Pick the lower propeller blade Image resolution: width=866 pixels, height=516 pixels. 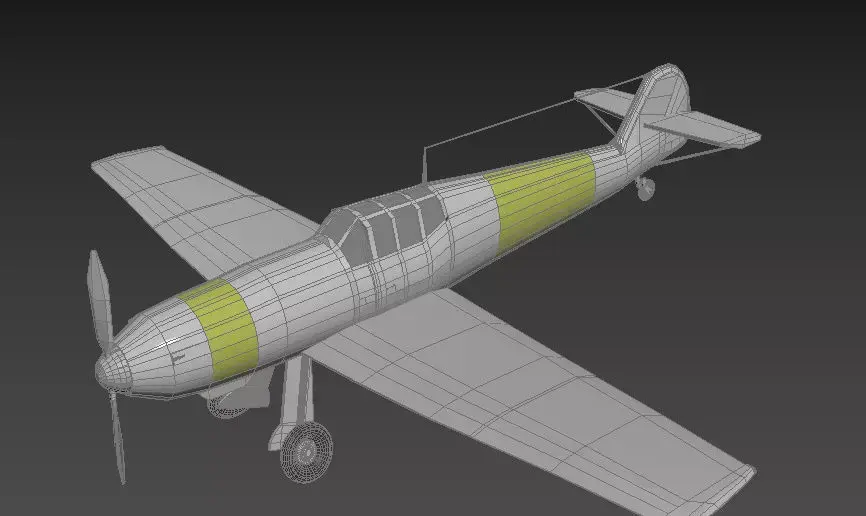pos(117,436)
